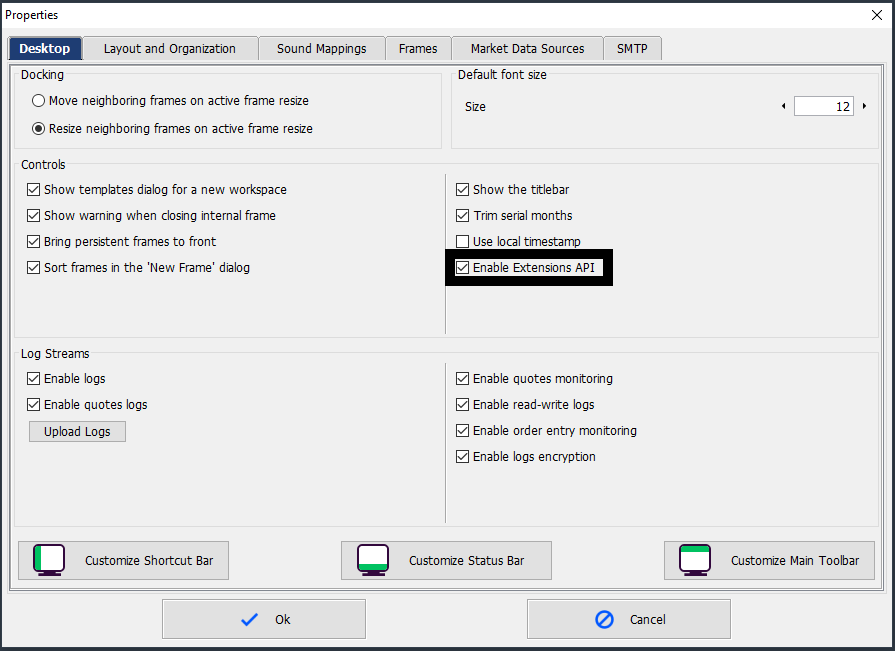Click the Customize Main Toolbar monitor icon
Screen dimensions: 895x651
point(695,560)
